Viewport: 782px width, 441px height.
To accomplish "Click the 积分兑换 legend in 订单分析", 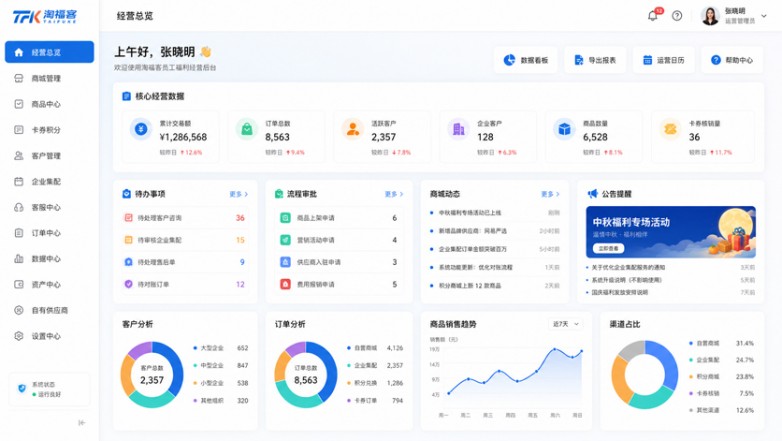I will pyautogui.click(x=375, y=383).
